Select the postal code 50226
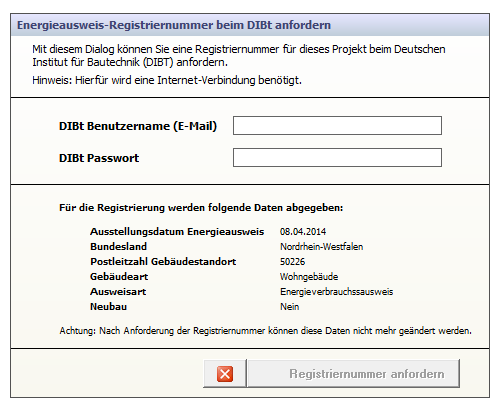The image size is (501, 406). [x=292, y=262]
